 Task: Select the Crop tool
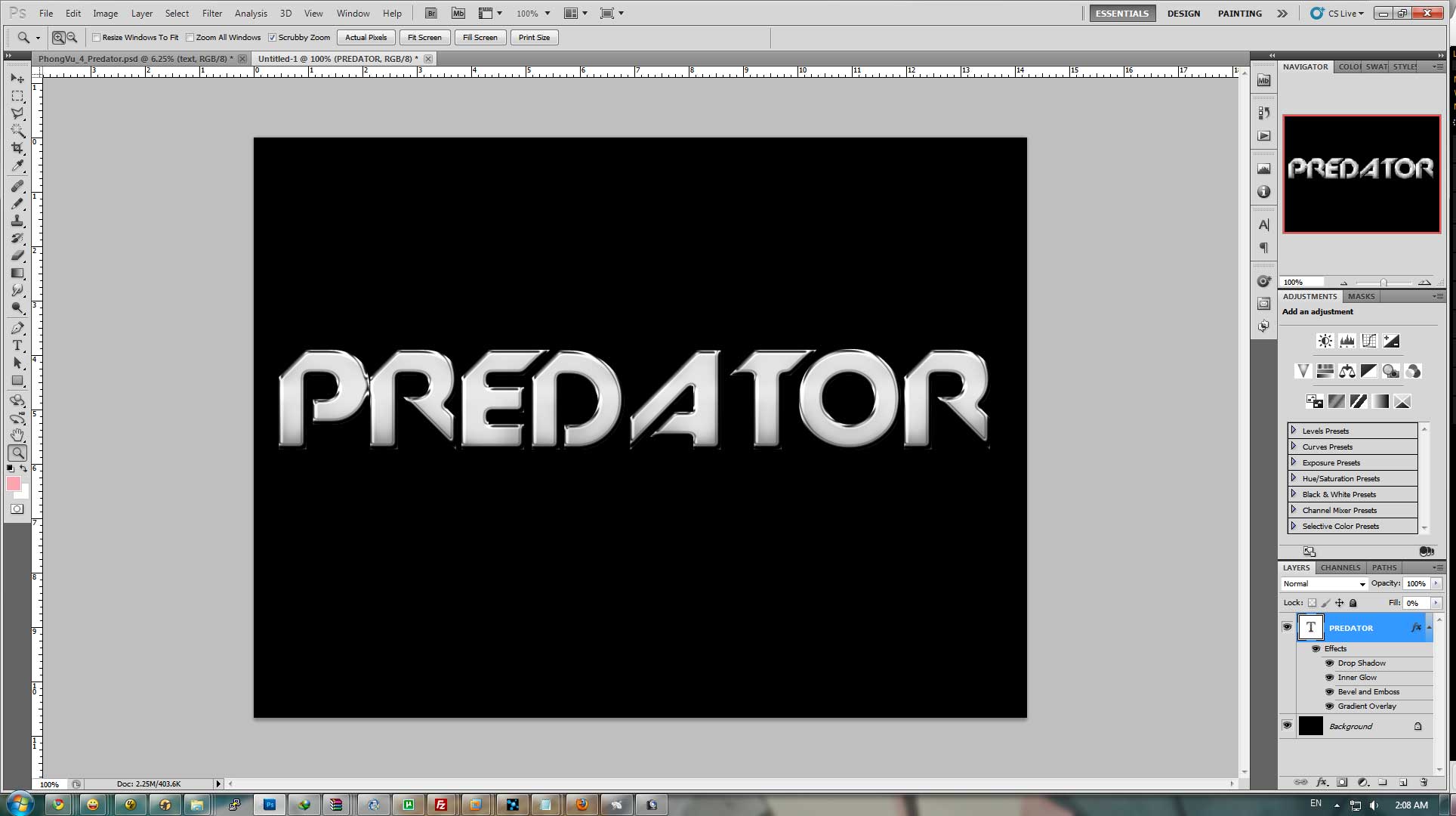(17, 148)
